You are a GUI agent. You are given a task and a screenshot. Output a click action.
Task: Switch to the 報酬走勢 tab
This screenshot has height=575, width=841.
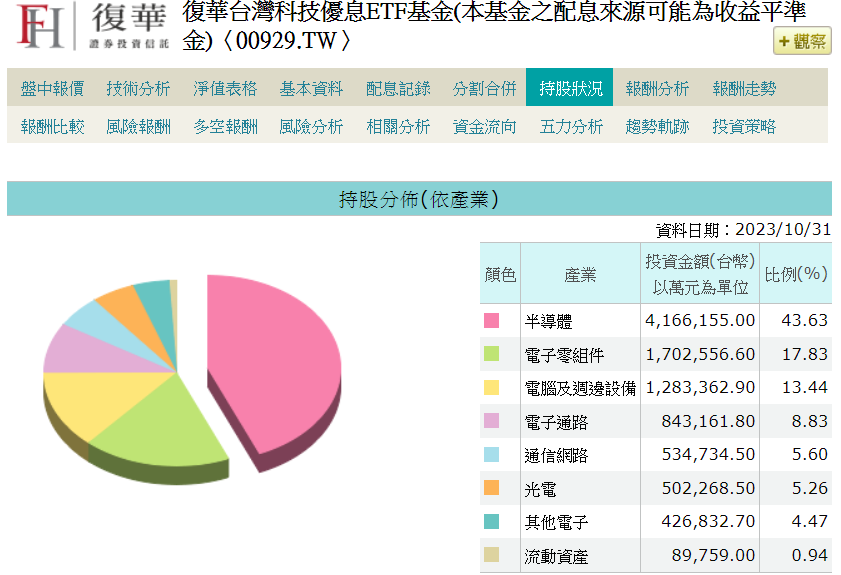tap(744, 88)
